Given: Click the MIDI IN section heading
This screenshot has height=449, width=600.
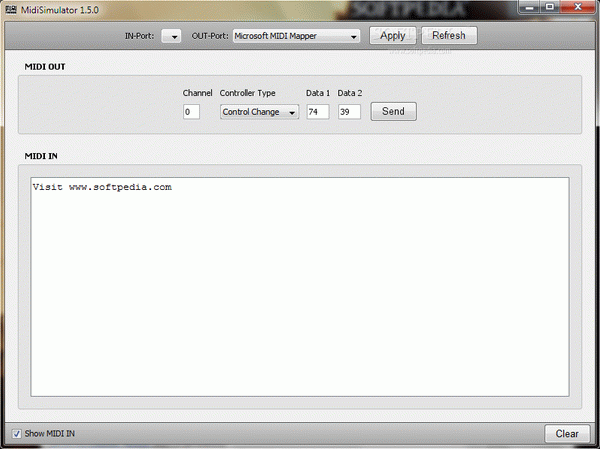Looking at the screenshot, I should click(x=41, y=156).
